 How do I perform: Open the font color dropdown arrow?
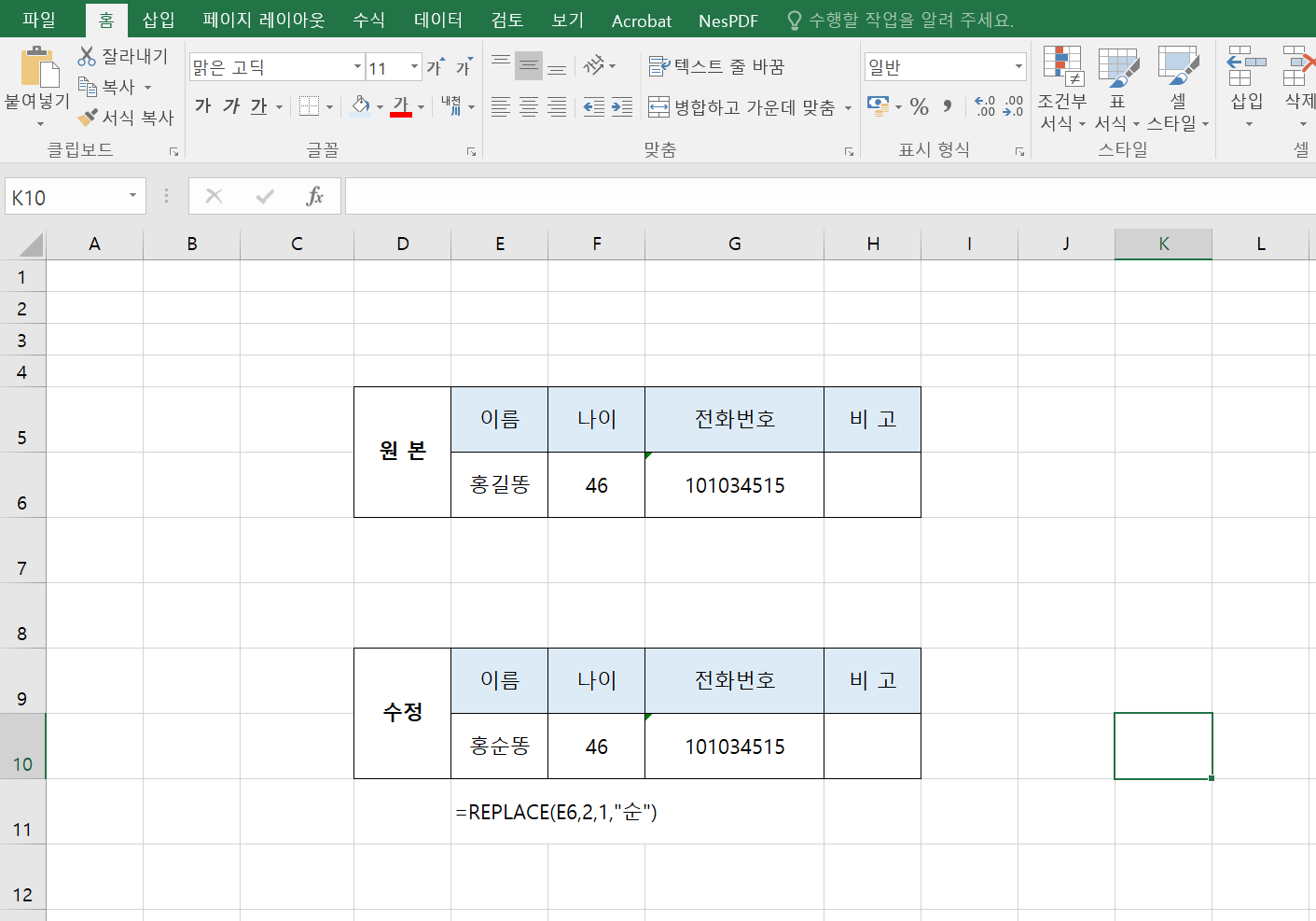point(422,107)
